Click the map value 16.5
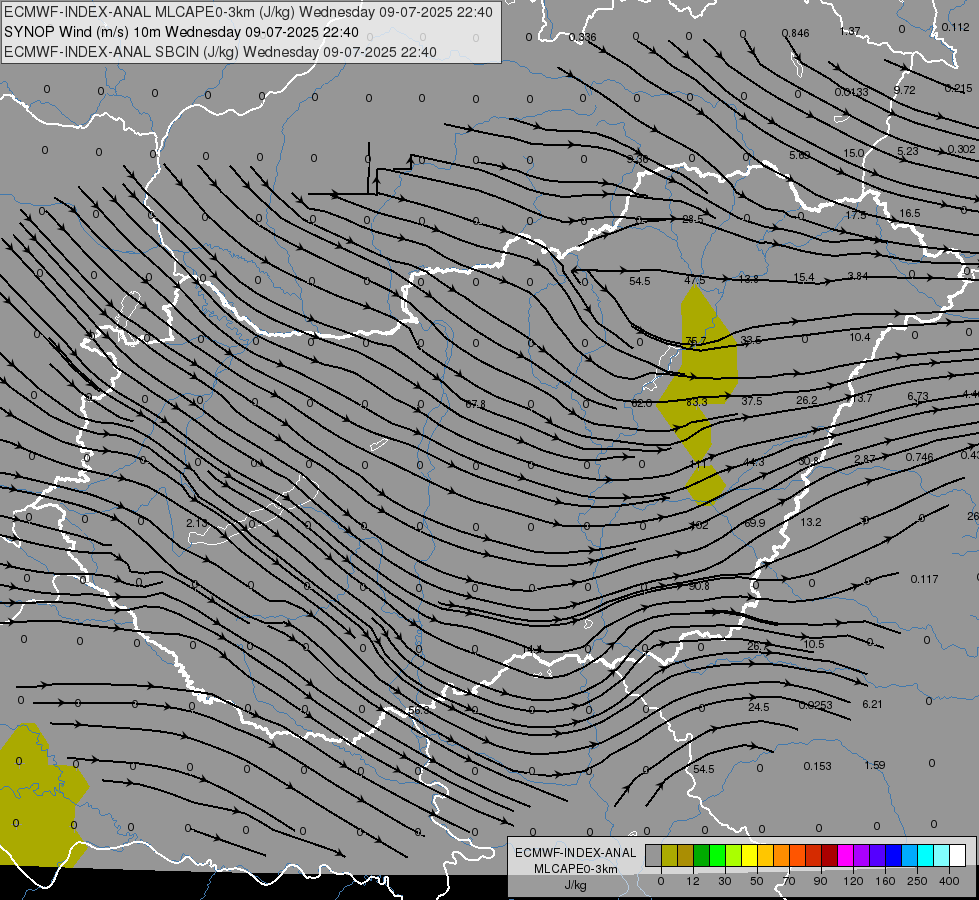The image size is (979, 900). [910, 213]
